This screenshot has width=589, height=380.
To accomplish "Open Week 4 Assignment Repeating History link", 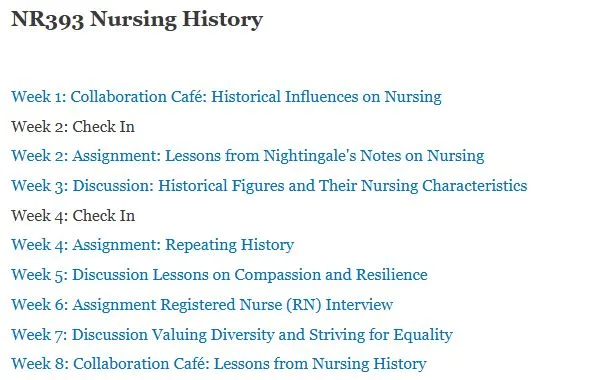I will click(153, 245).
